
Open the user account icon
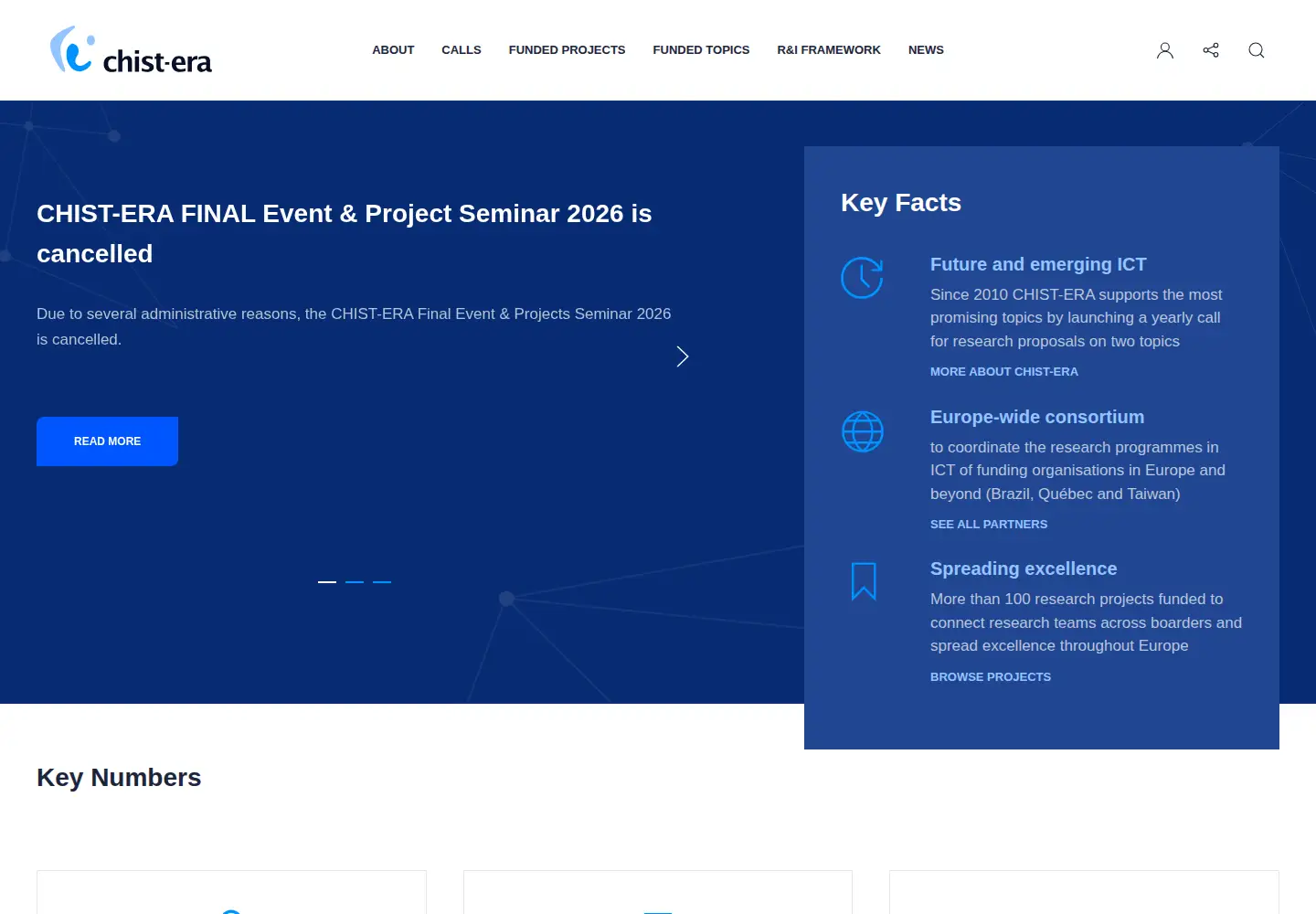(x=1165, y=50)
